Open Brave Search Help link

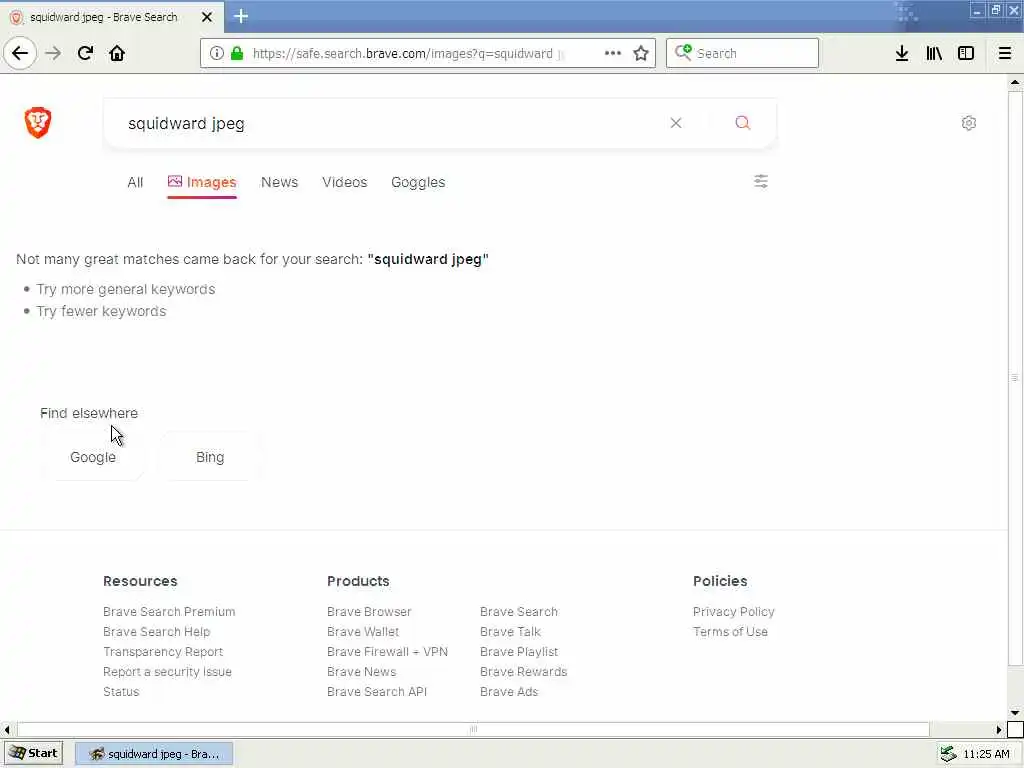pyautogui.click(x=157, y=632)
